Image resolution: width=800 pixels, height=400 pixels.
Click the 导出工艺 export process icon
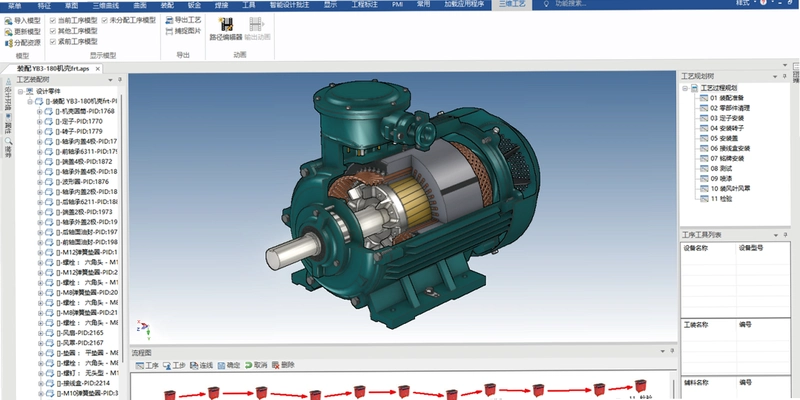pyautogui.click(x=169, y=20)
